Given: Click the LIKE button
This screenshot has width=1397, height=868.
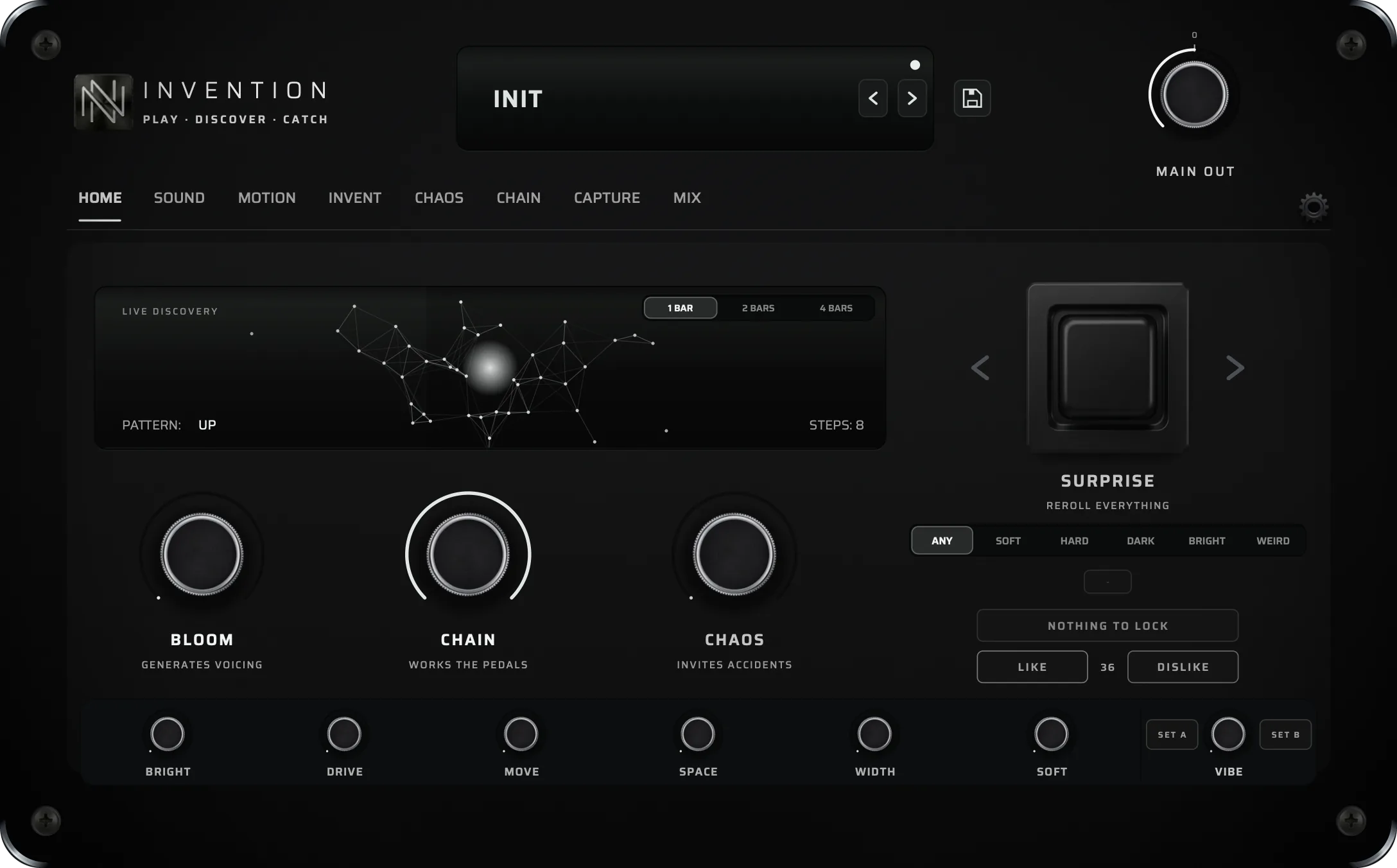Looking at the screenshot, I should coord(1032,667).
